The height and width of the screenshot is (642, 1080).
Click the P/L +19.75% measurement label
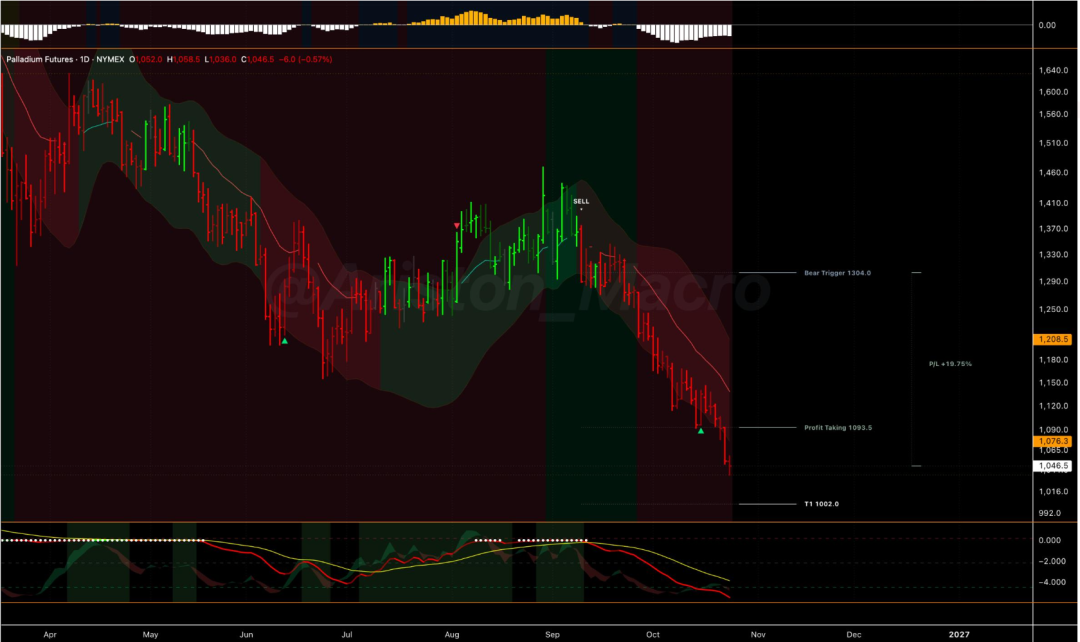click(x=950, y=364)
